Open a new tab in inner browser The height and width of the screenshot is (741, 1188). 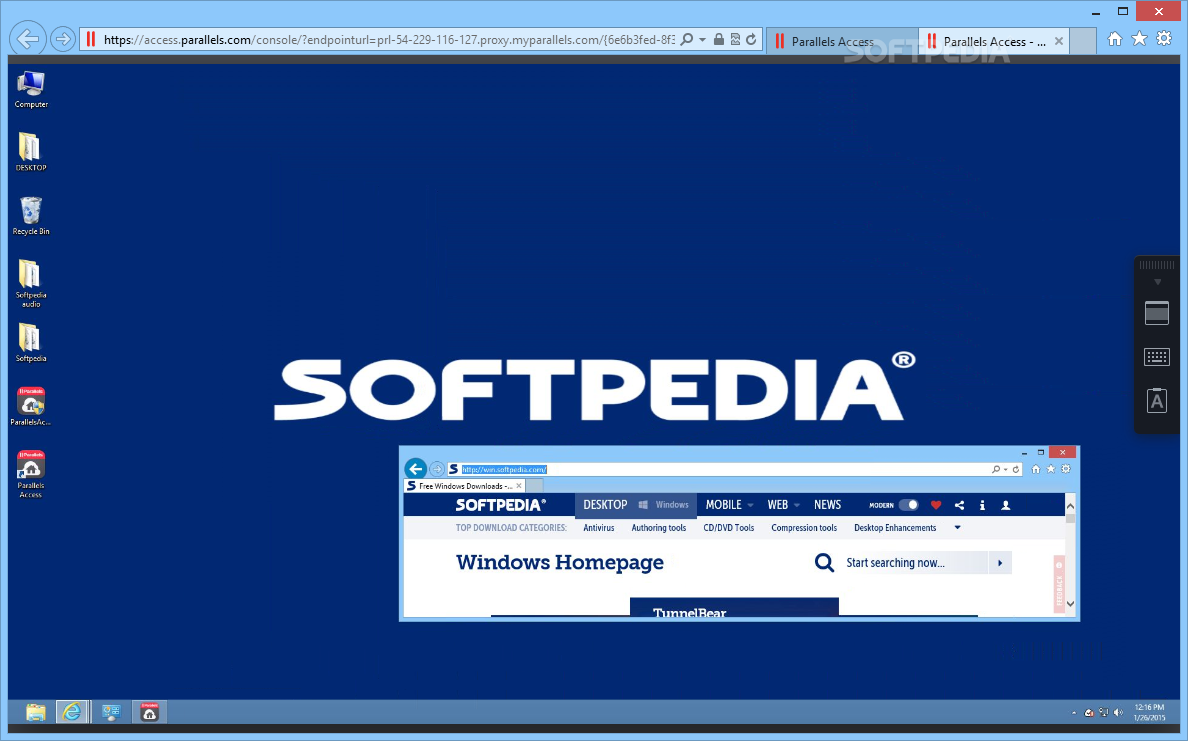click(534, 486)
